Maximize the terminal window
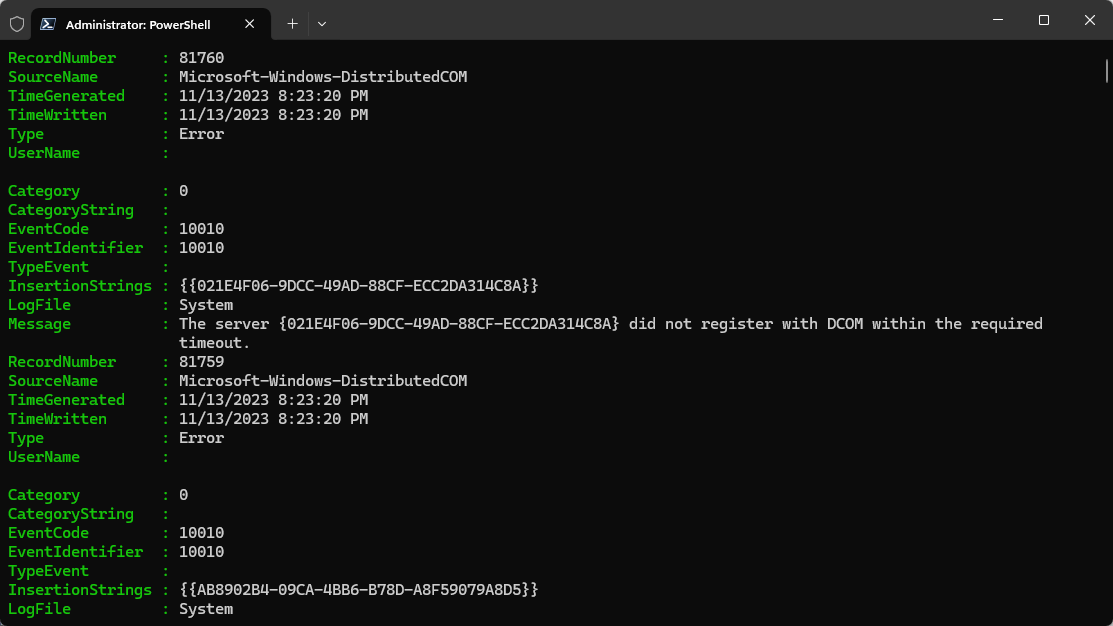 coord(1044,20)
